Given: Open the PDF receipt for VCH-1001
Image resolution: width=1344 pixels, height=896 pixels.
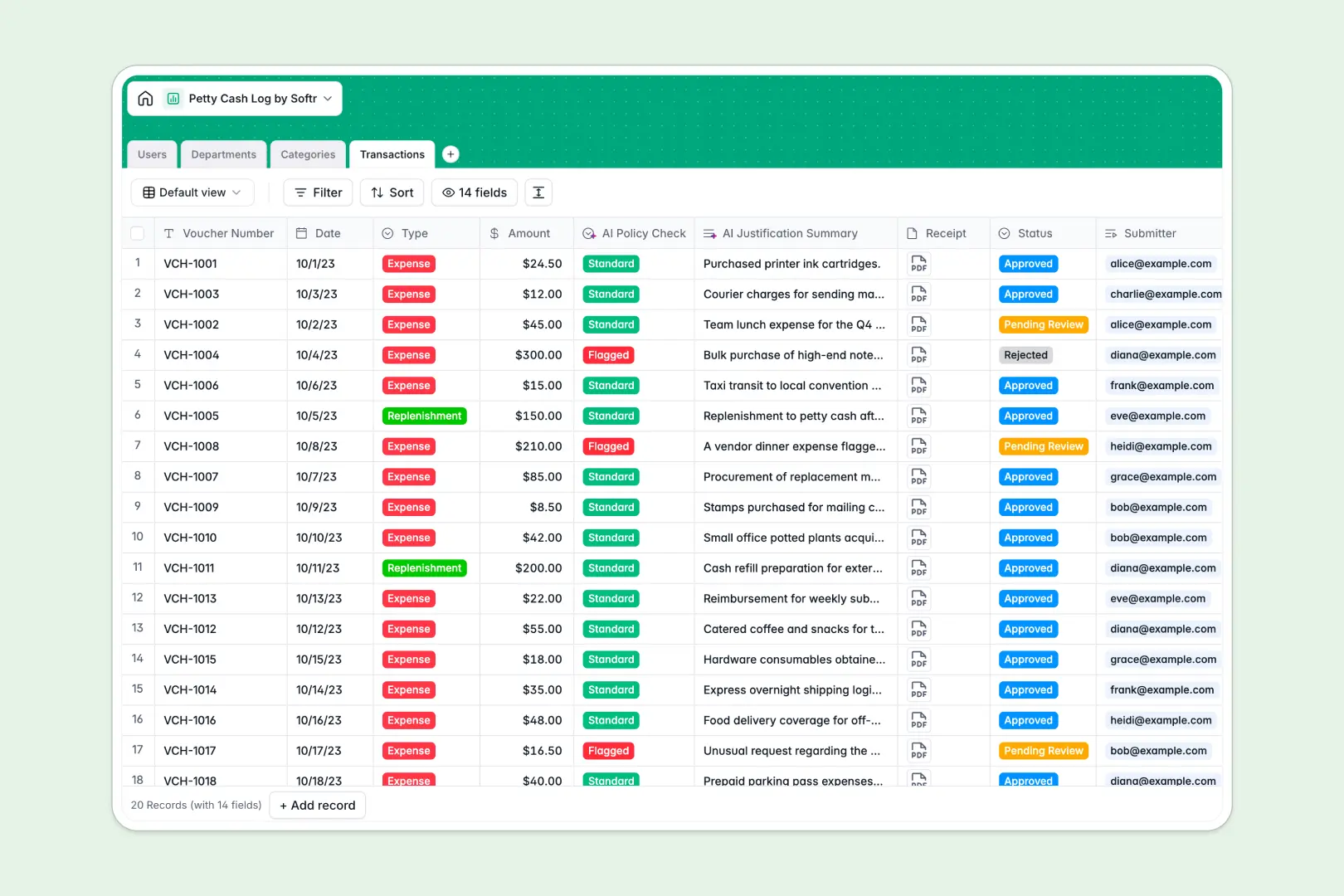Looking at the screenshot, I should (x=918, y=263).
